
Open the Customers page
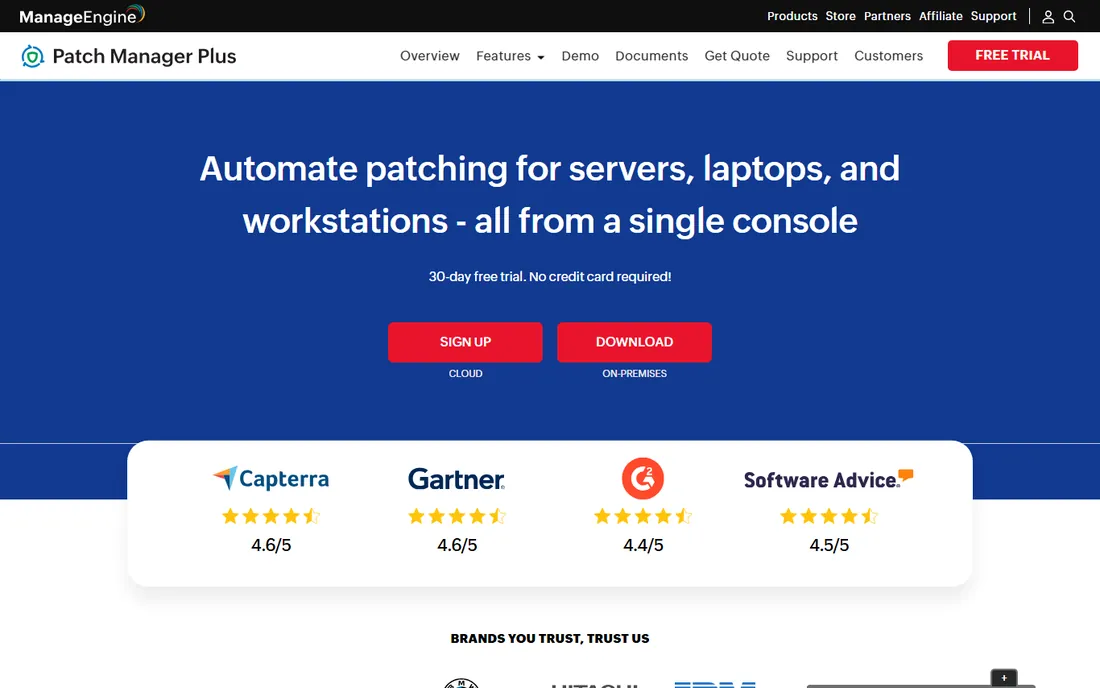(x=888, y=56)
